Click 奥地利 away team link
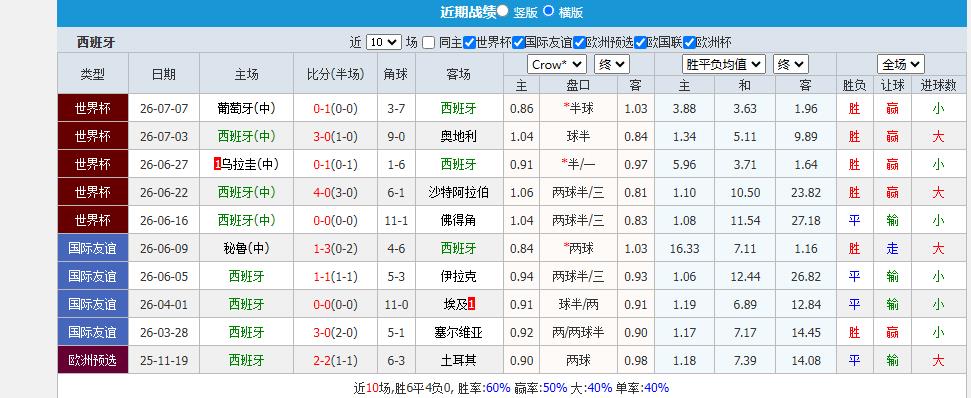 (458, 136)
